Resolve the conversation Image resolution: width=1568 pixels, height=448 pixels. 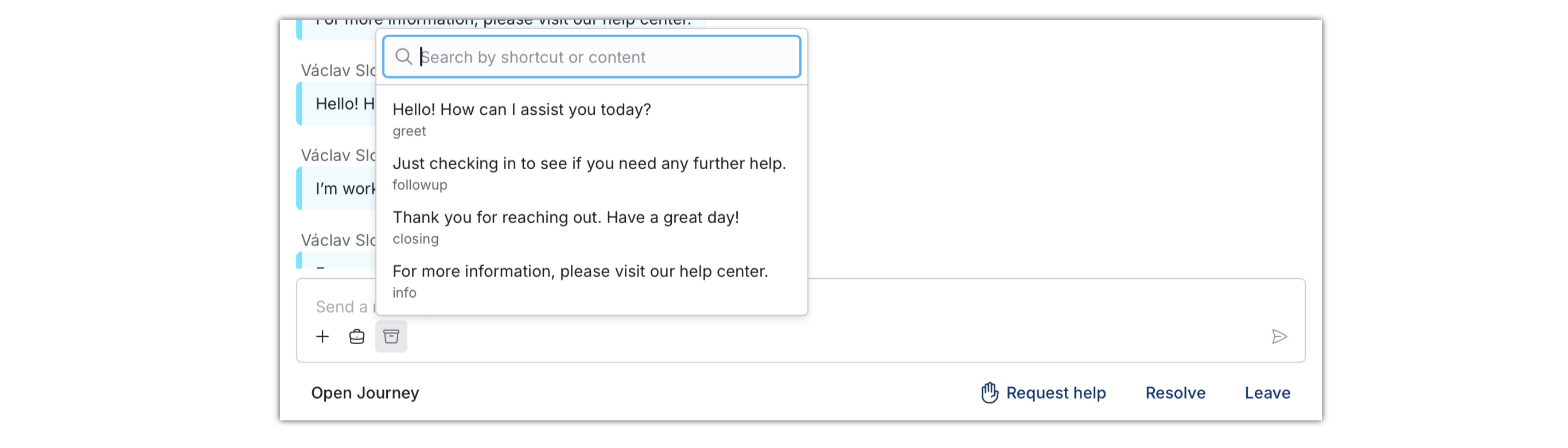(1176, 392)
